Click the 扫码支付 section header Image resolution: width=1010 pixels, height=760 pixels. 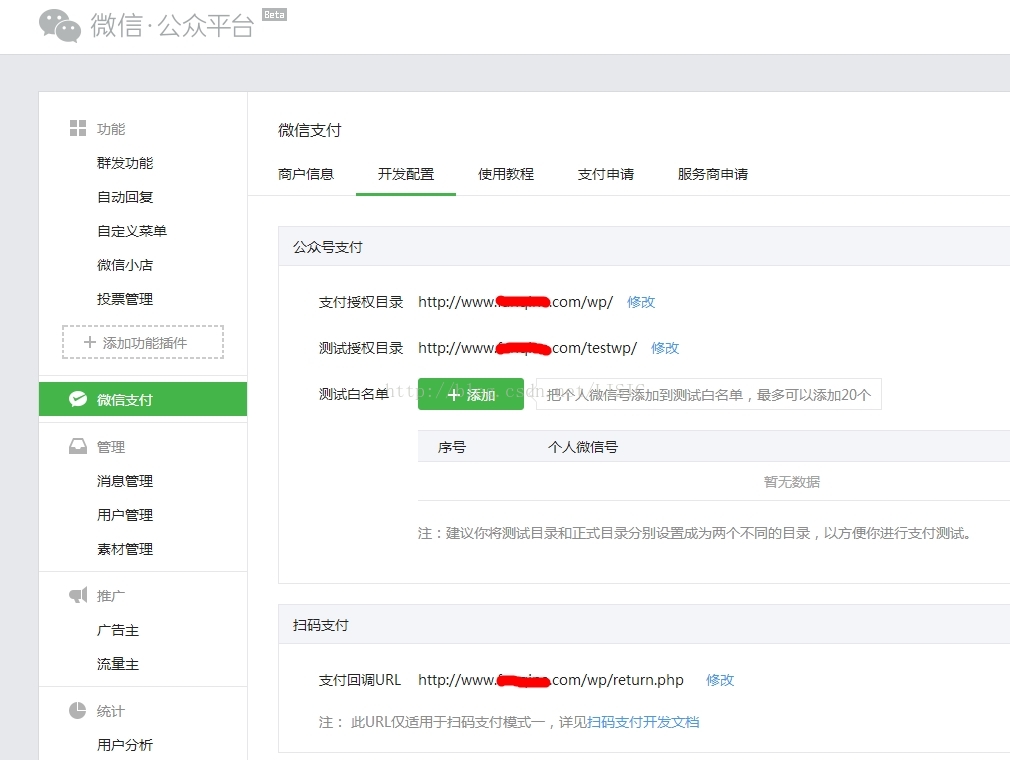coord(321,625)
